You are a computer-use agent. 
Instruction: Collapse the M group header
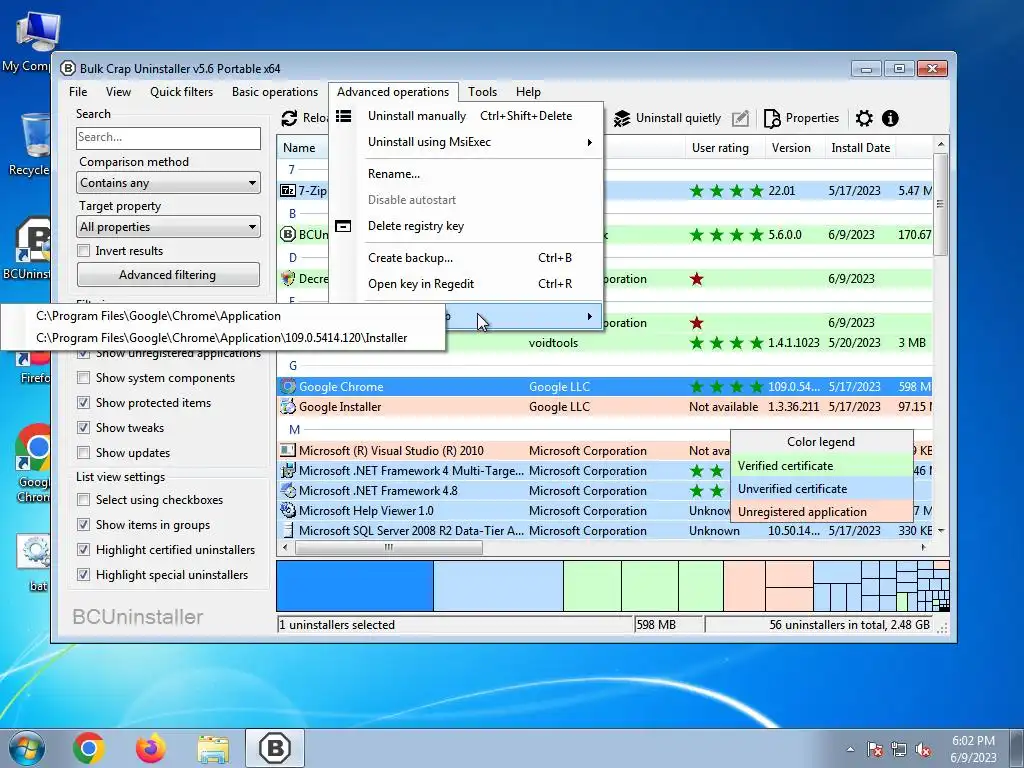[x=294, y=430]
